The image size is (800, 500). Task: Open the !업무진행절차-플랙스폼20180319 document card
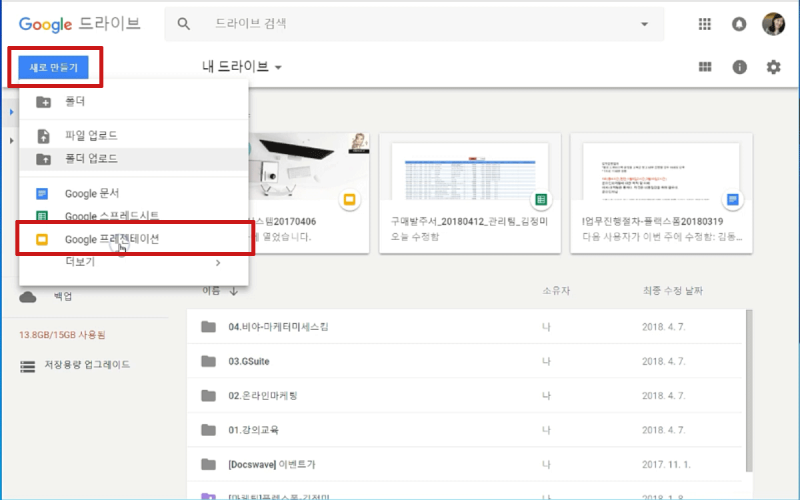click(661, 193)
